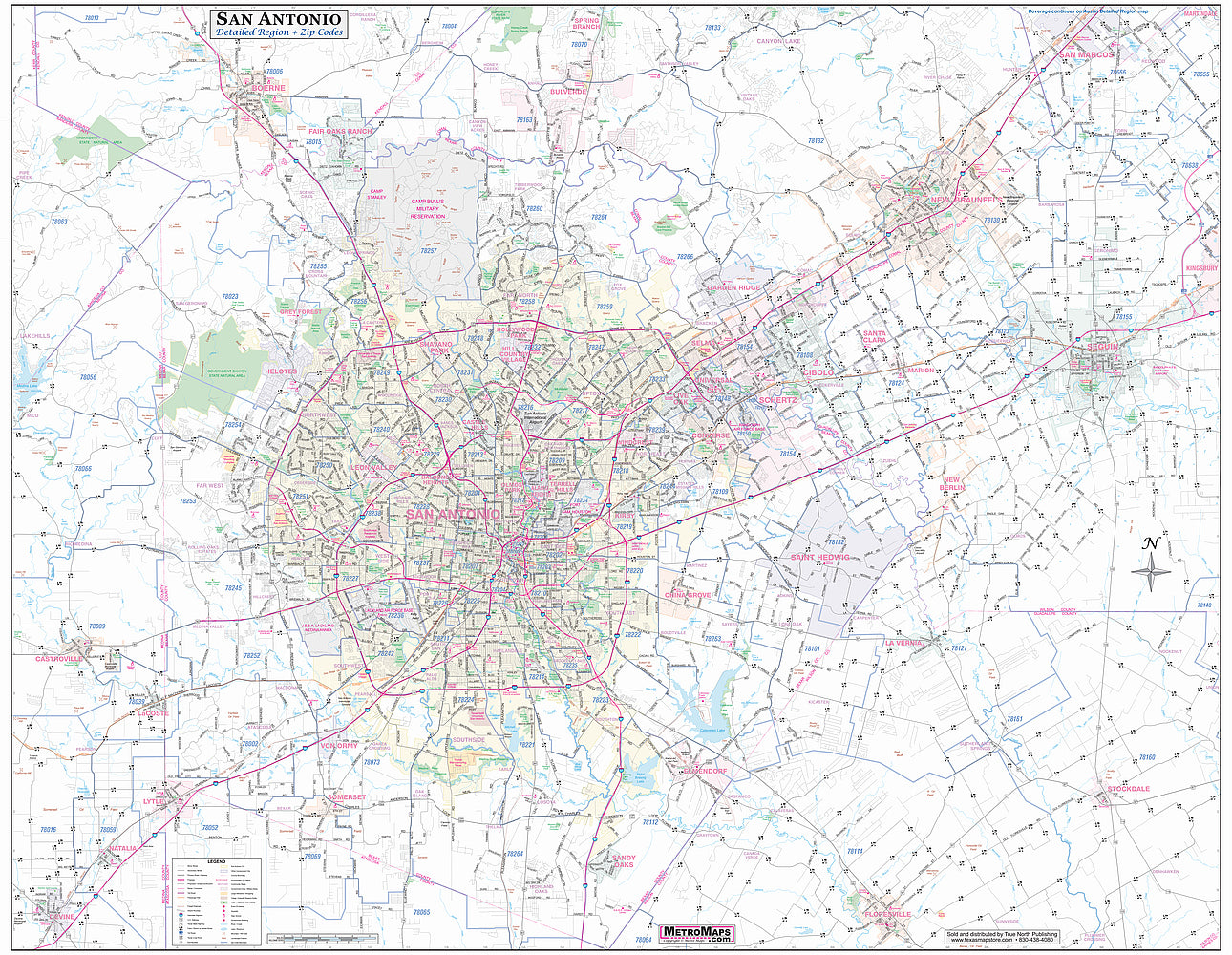Click zip code 78124
The image size is (1232, 955).
click(x=897, y=383)
